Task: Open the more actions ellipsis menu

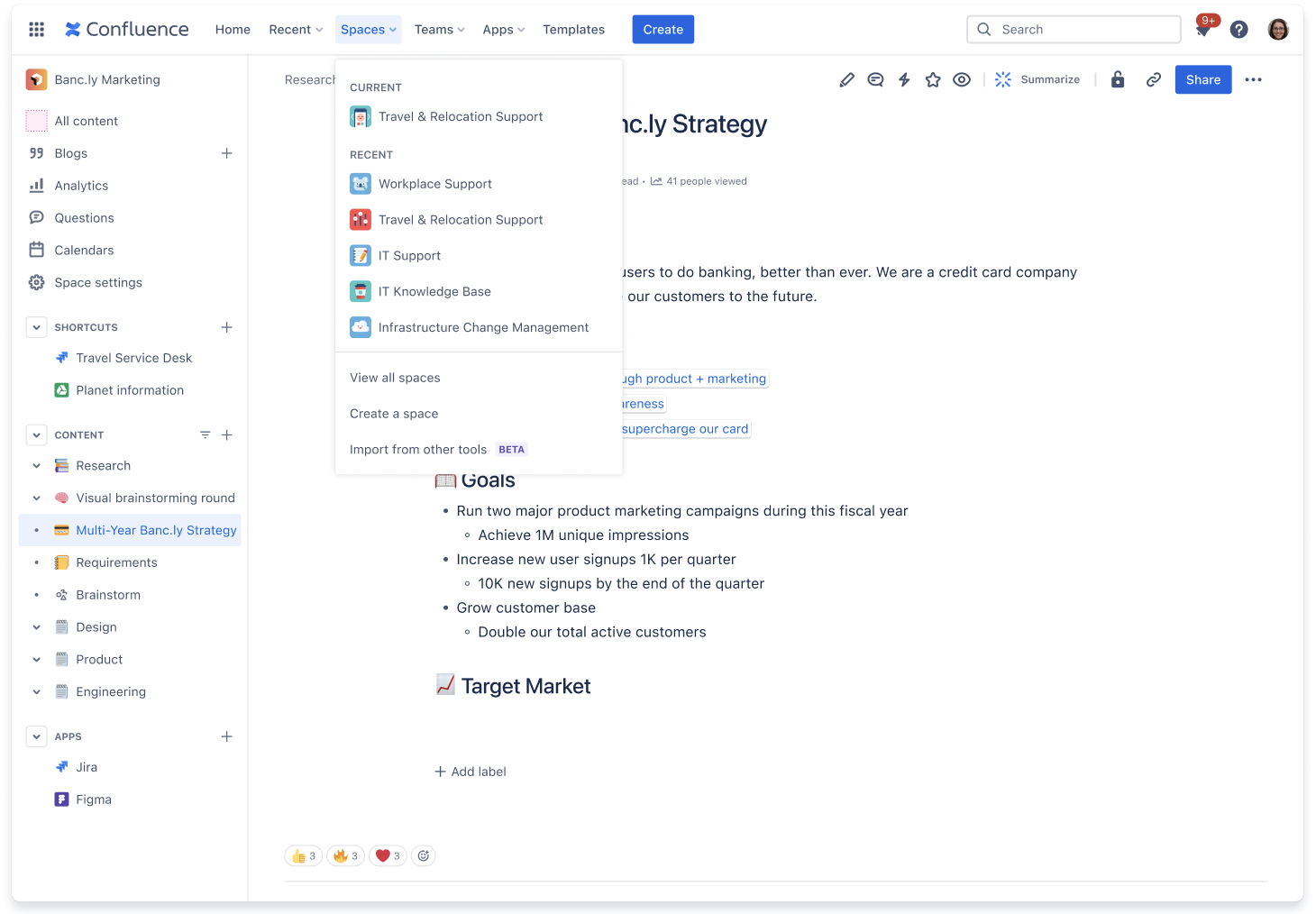Action: 1253,79
